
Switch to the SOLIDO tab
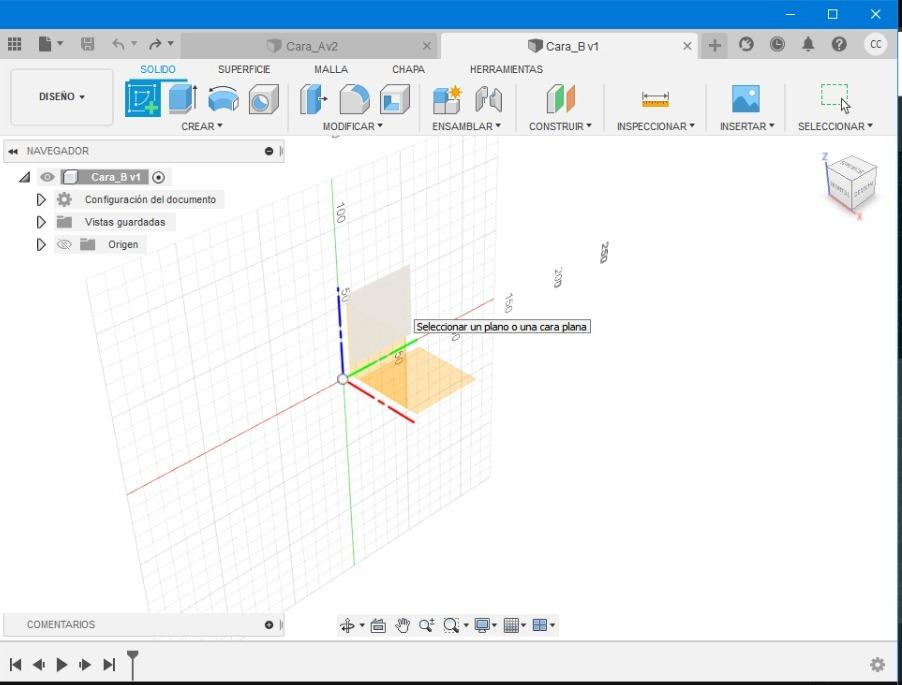(x=158, y=69)
